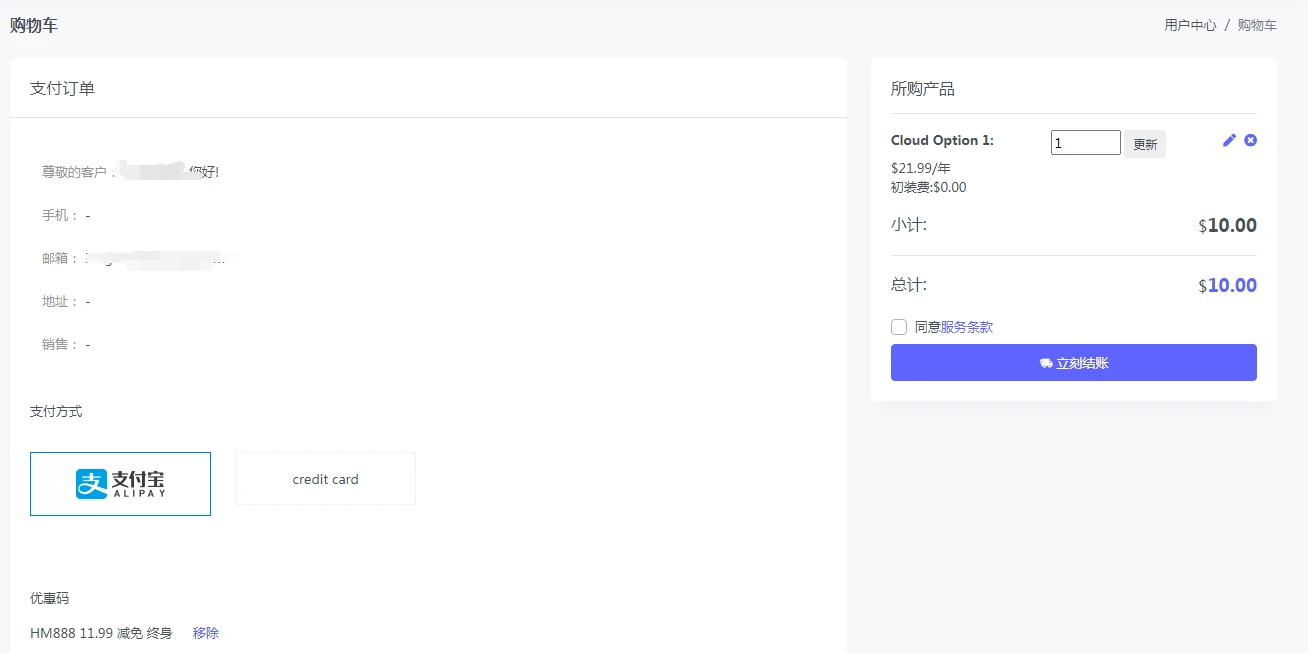Viewport: 1308px width, 653px height.
Task: Go to 用户中心 in the breadcrumb
Action: click(1190, 25)
